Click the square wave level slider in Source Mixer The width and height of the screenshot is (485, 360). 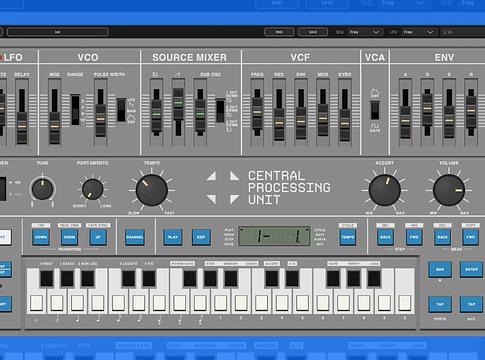click(156, 115)
